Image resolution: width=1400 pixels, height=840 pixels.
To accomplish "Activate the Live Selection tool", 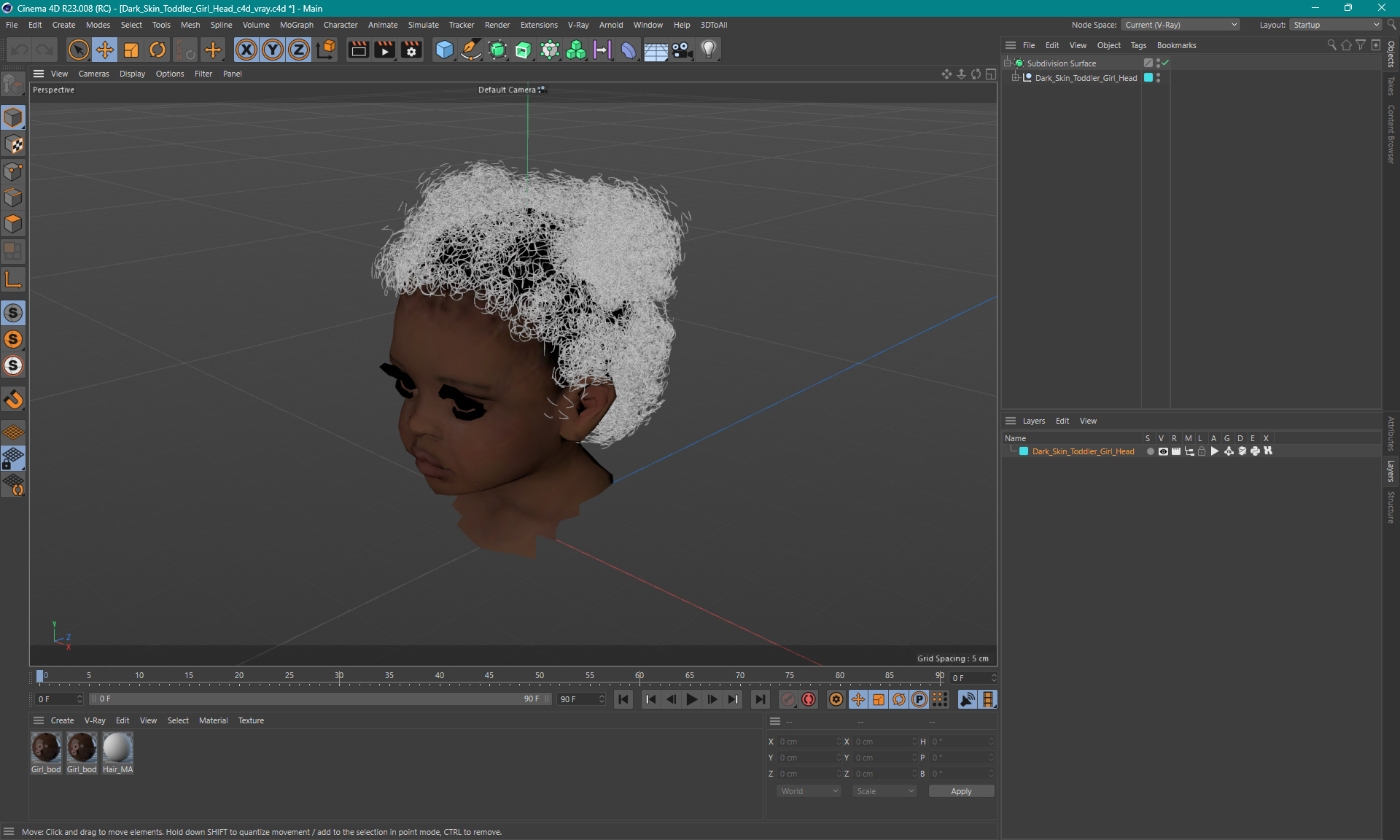I will coord(78,50).
